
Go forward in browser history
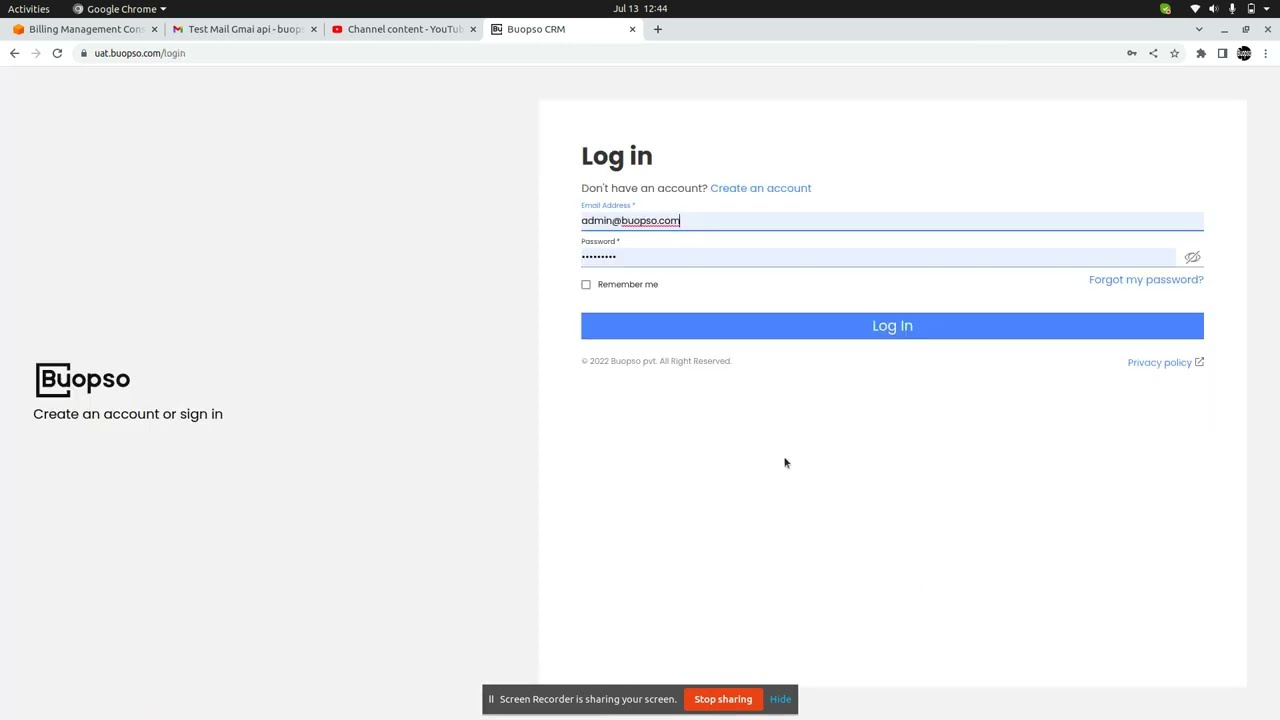tap(36, 53)
